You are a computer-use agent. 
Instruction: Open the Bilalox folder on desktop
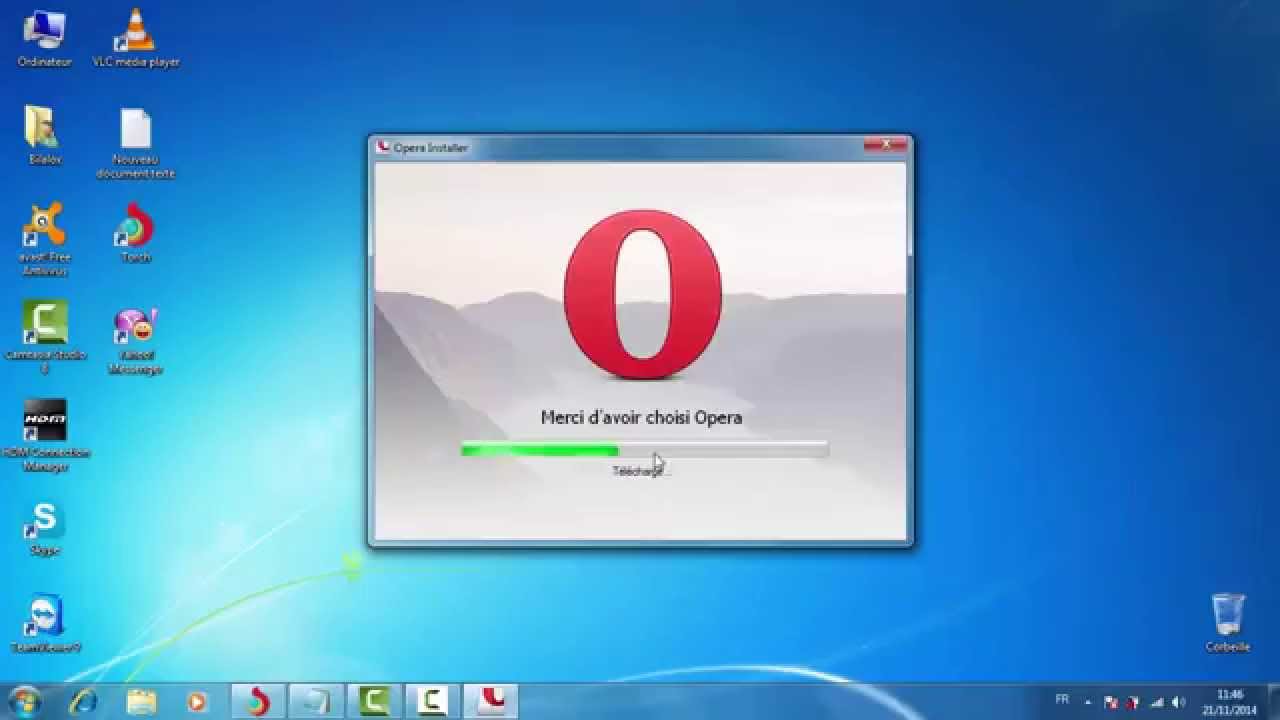(x=44, y=135)
